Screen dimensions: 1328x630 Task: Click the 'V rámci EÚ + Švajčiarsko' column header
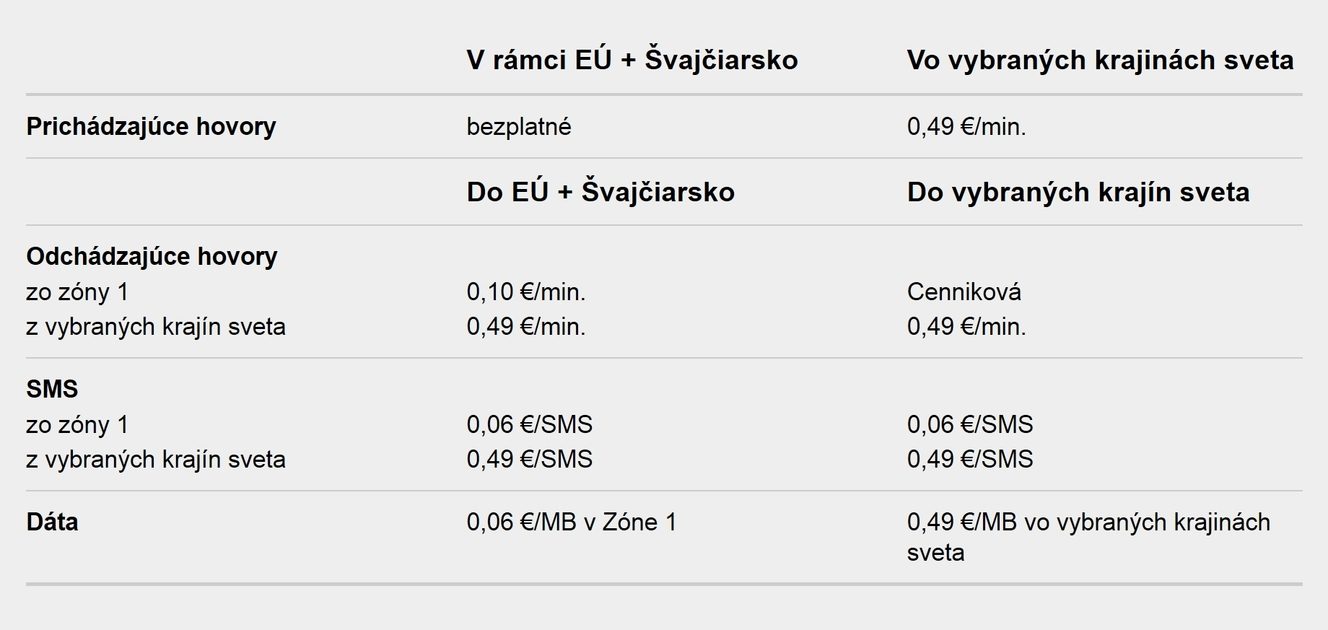[632, 61]
